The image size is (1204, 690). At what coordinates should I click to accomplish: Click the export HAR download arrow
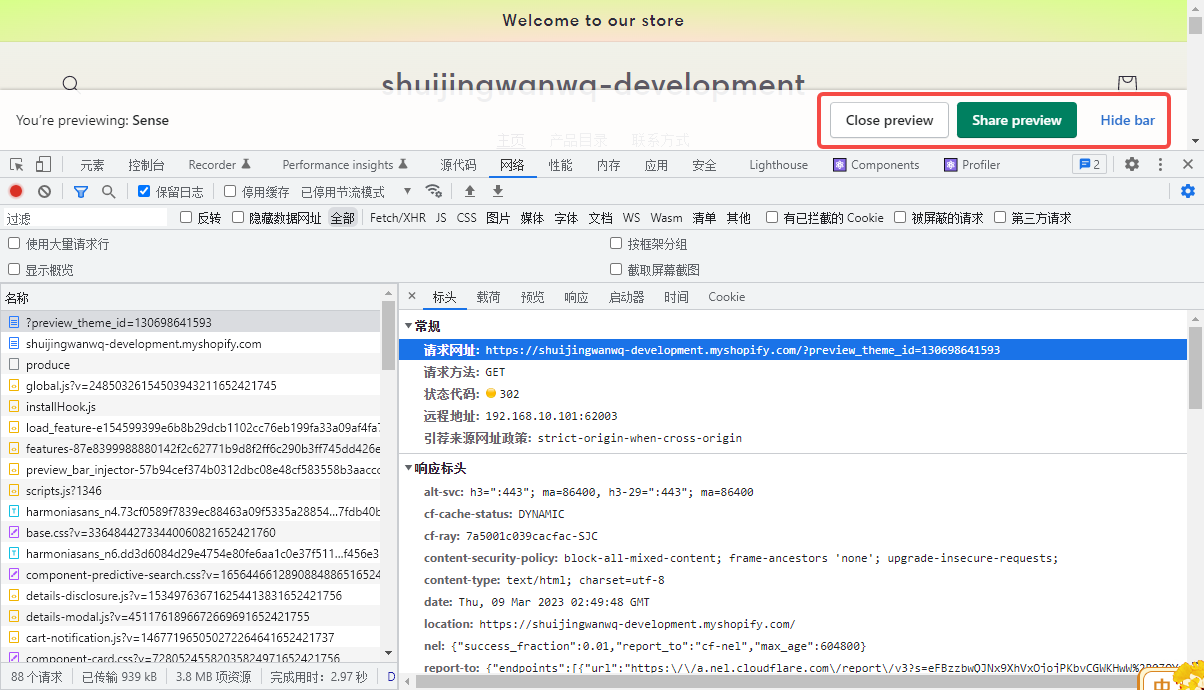pyautogui.click(x=497, y=191)
